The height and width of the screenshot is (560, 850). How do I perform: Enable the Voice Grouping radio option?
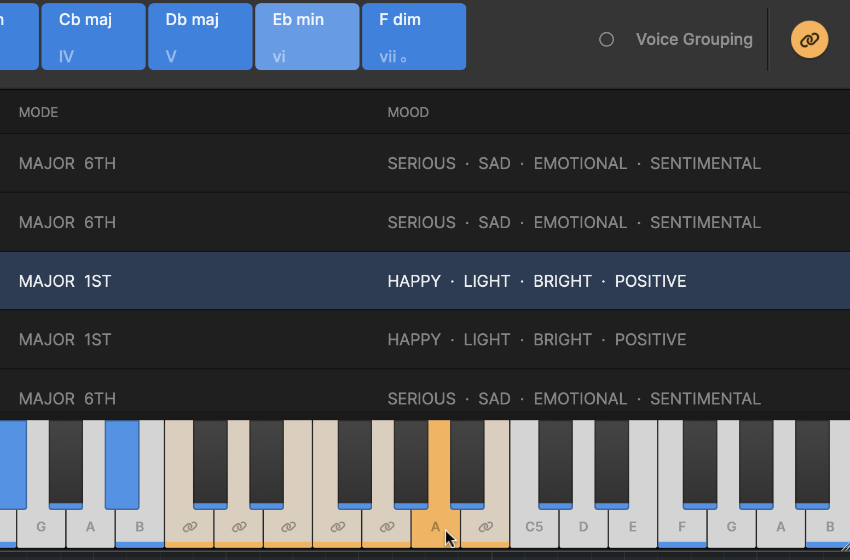[606, 40]
